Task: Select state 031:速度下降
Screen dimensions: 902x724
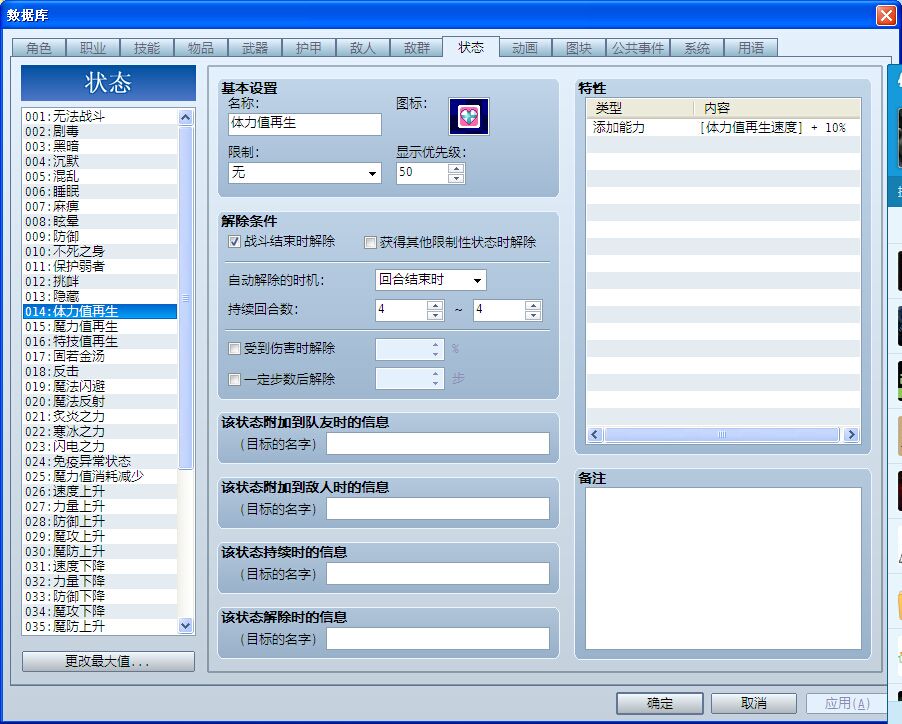Action: tap(100, 566)
